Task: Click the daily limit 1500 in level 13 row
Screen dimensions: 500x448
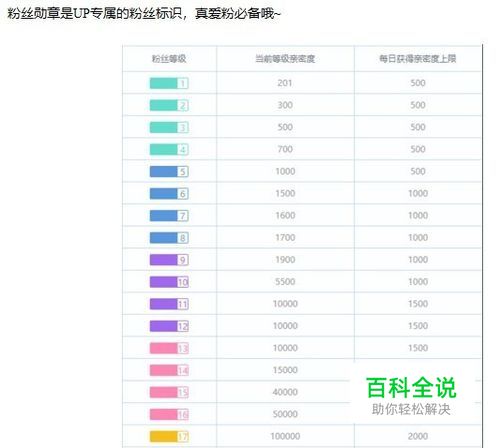Action: point(418,348)
